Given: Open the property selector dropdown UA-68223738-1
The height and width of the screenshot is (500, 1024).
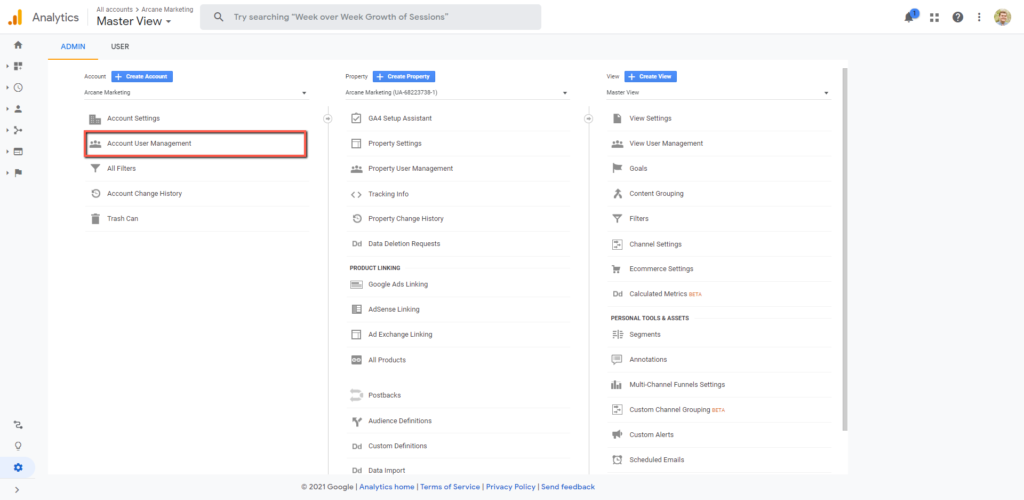Looking at the screenshot, I should tap(457, 93).
